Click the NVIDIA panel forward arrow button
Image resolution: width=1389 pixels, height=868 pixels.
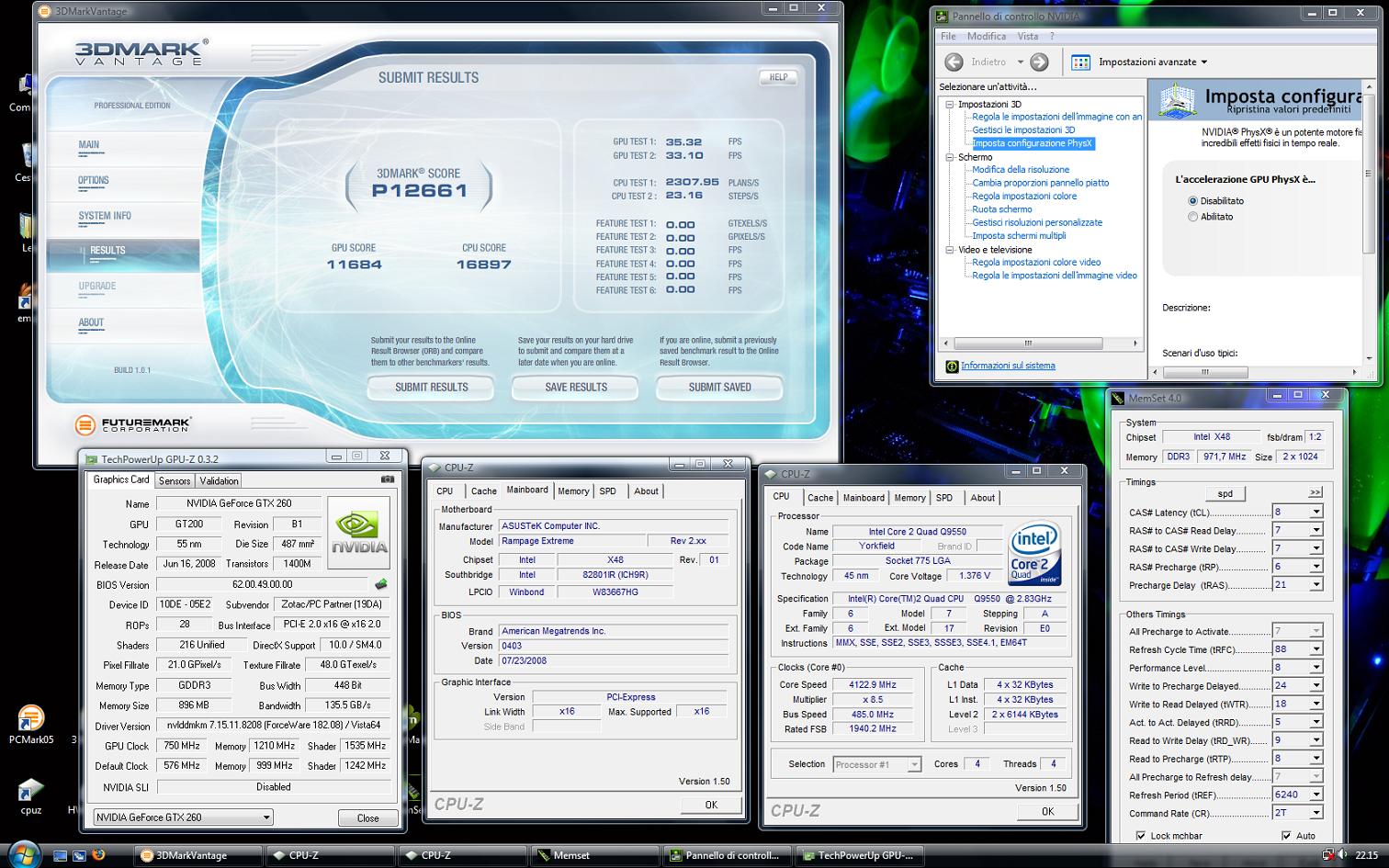[x=1039, y=62]
